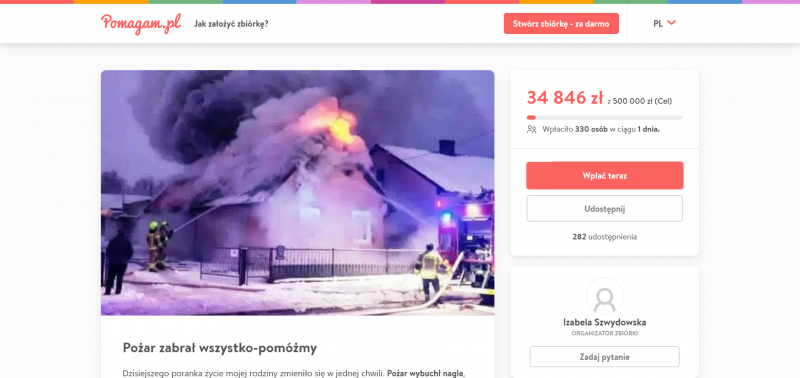
Task: Open the burning house fundraiser photo
Action: 297,193
